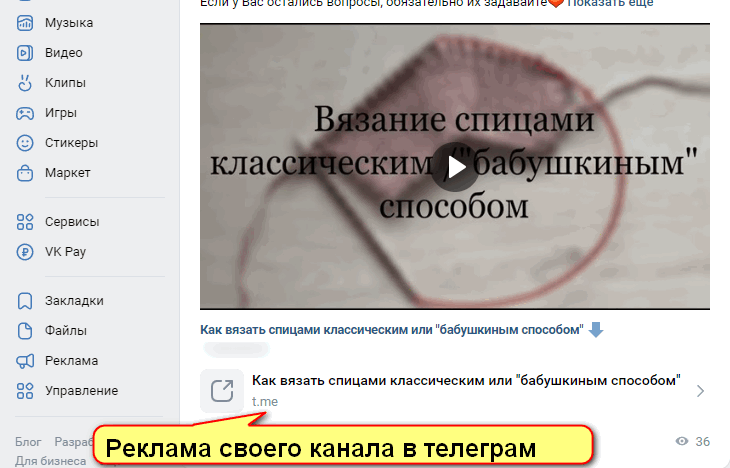Open the Видео video icon
Screen dimensions: 730x468
click(25, 53)
